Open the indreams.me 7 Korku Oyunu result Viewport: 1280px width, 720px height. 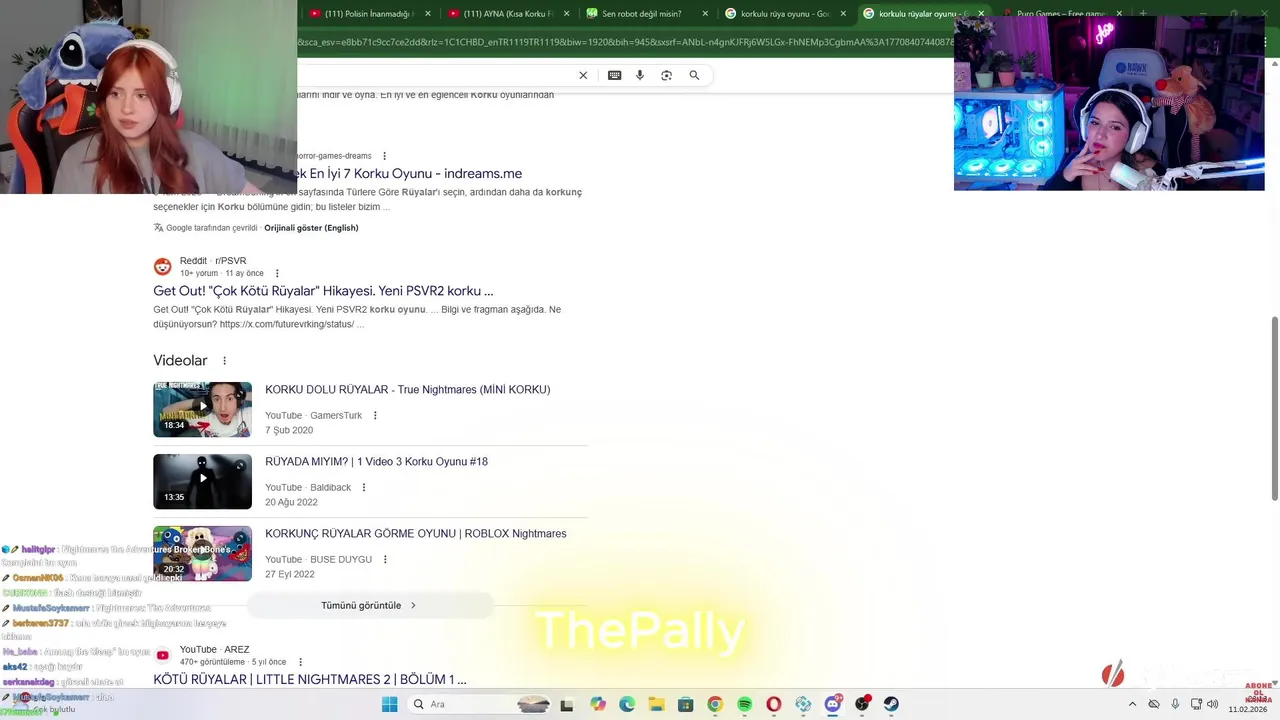tap(410, 174)
